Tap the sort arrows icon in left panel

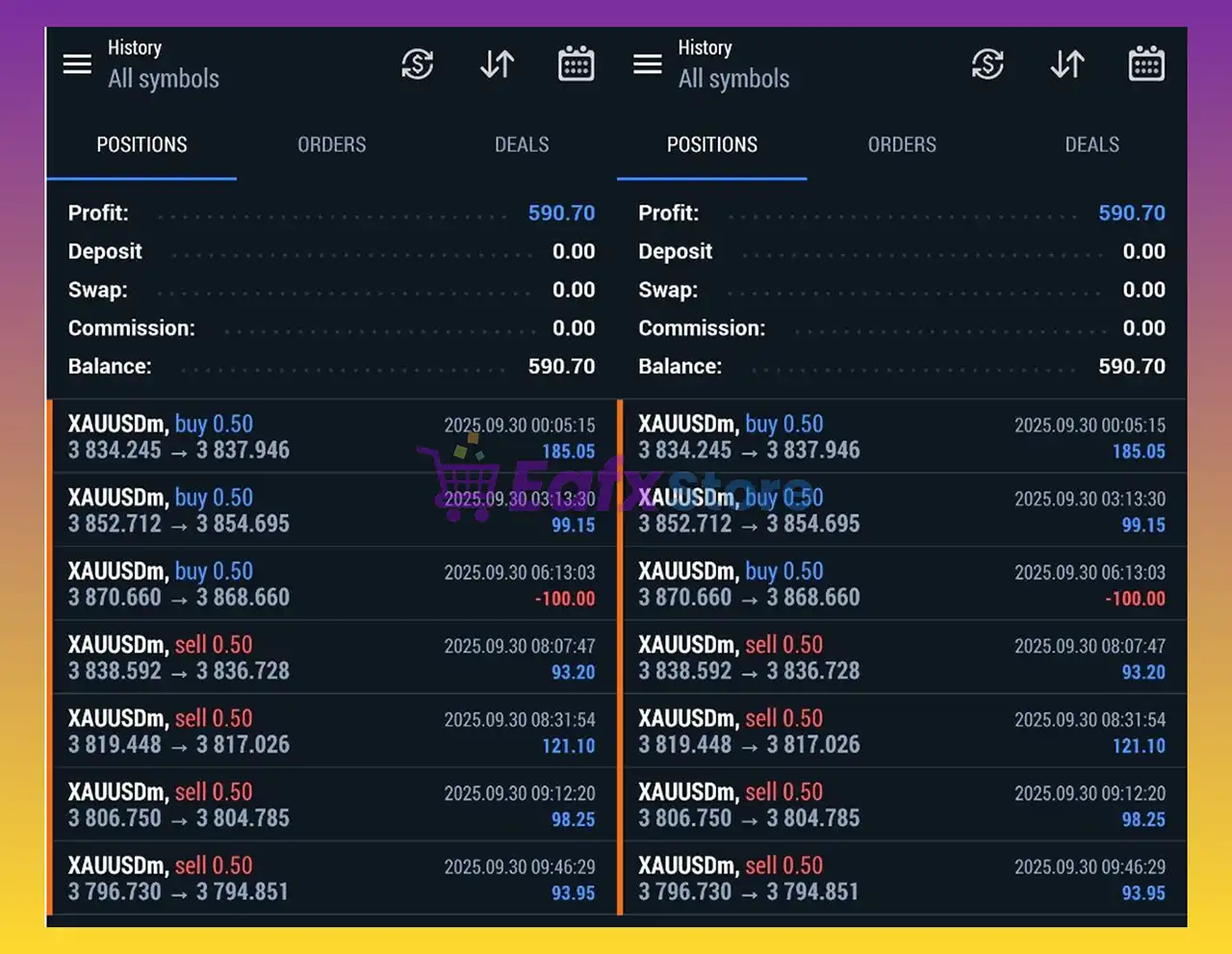click(497, 64)
